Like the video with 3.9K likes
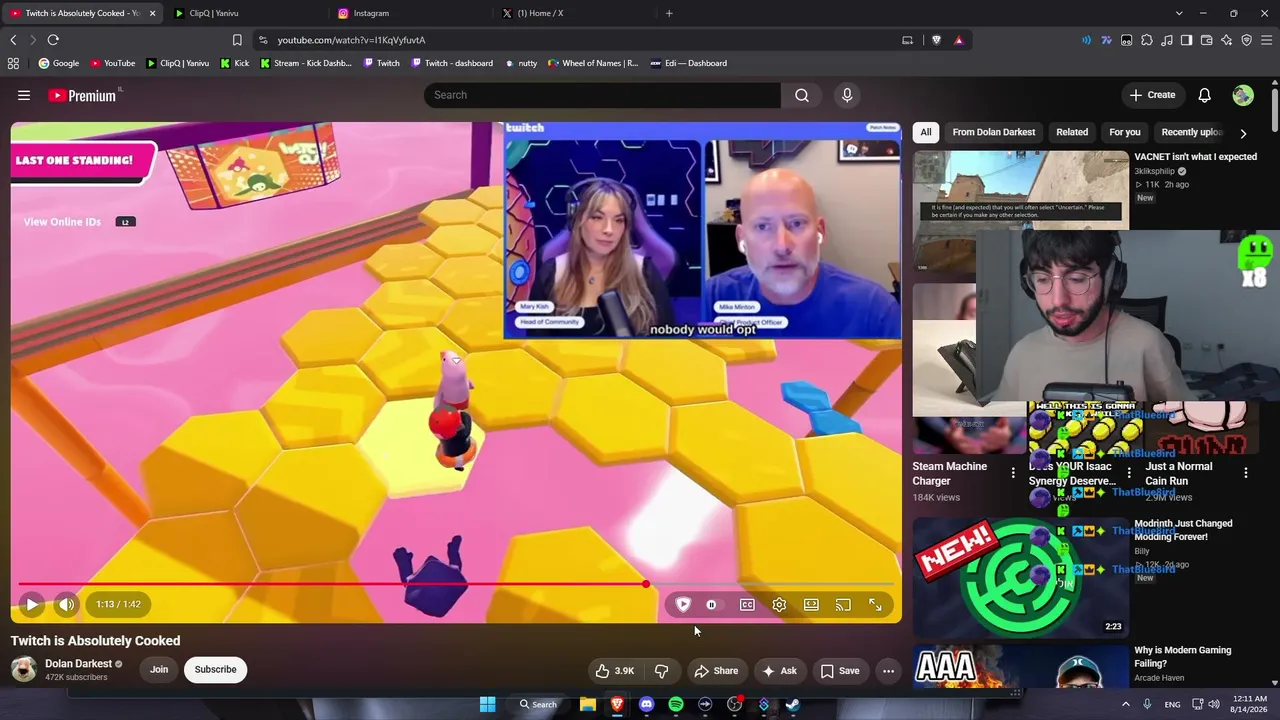This screenshot has height=720, width=1280. pyautogui.click(x=615, y=671)
